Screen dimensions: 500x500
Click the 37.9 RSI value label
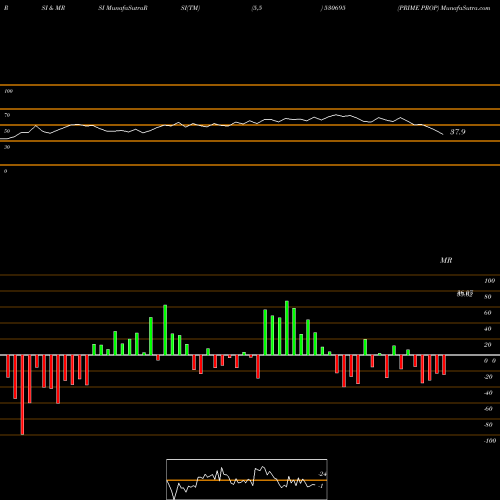click(x=458, y=132)
